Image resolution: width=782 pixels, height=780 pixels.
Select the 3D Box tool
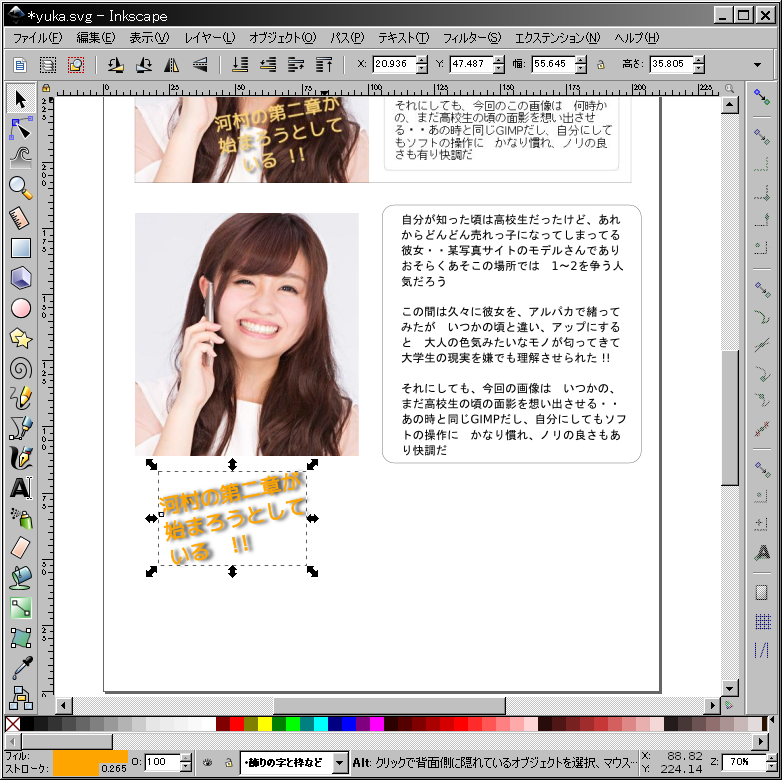pyautogui.click(x=20, y=278)
